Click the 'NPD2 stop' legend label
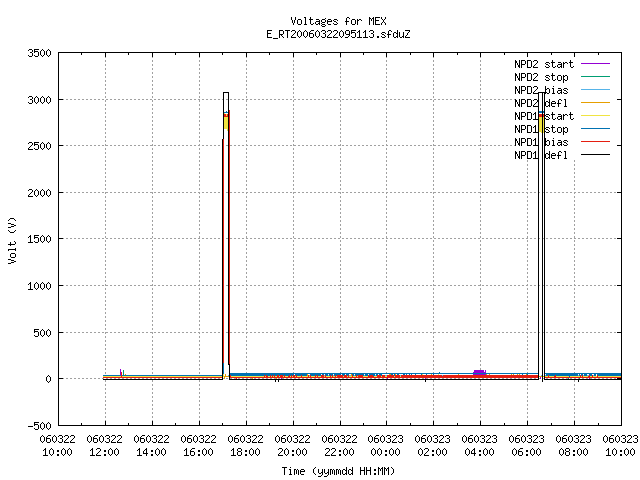 (x=541, y=77)
